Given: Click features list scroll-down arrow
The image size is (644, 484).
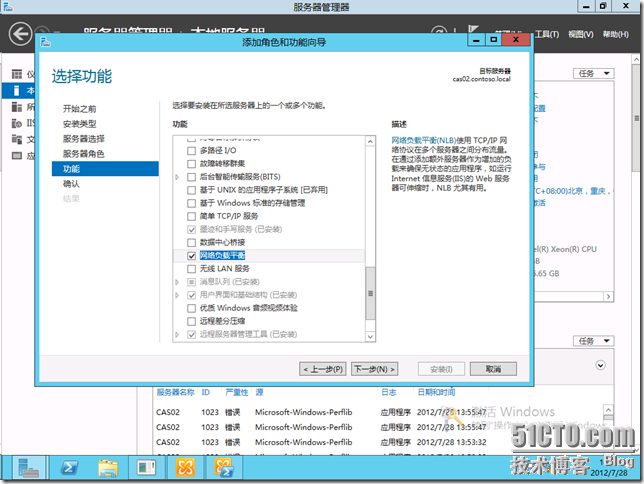Looking at the screenshot, I should pos(370,337).
